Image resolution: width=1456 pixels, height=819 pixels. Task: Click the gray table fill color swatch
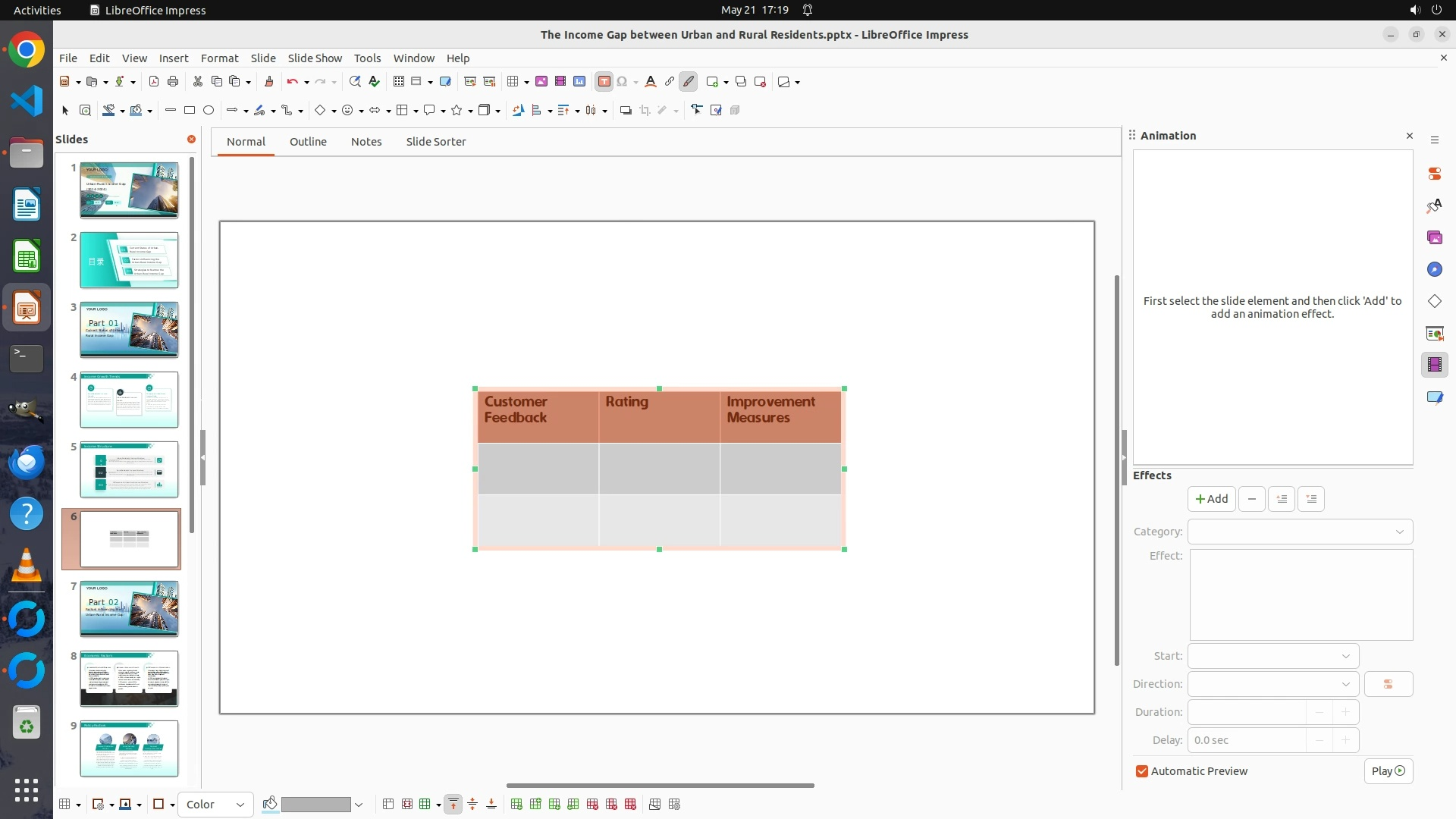click(315, 805)
